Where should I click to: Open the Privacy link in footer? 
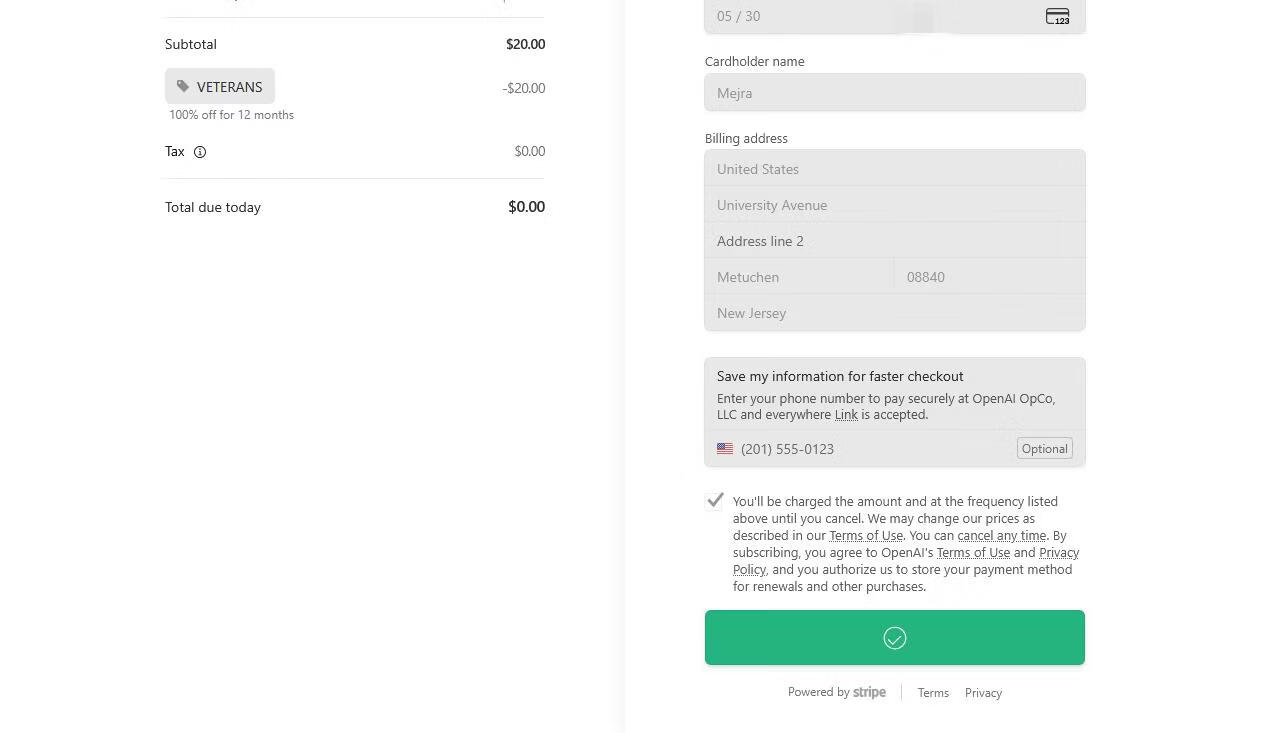[983, 693]
